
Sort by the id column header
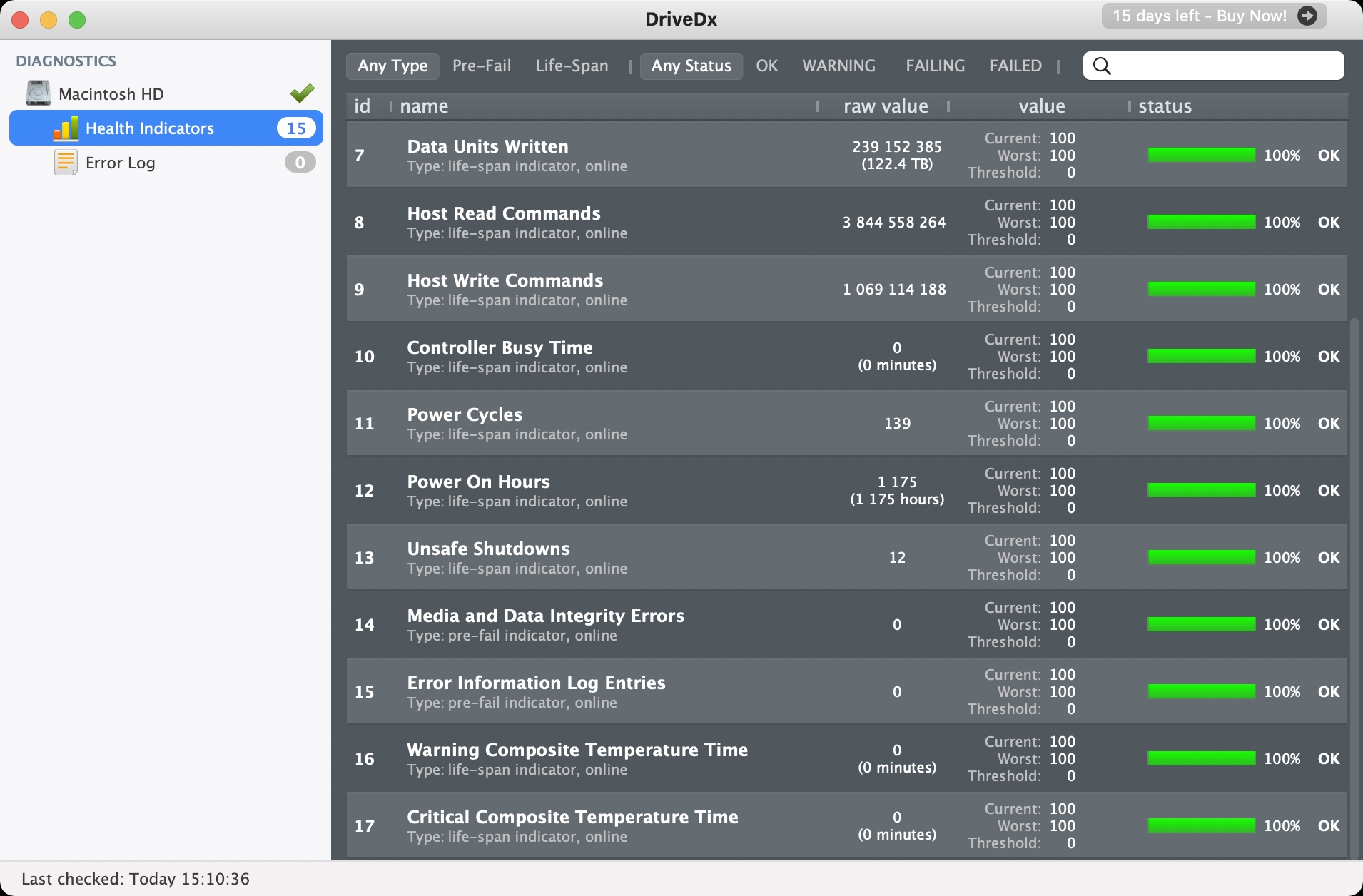point(363,106)
